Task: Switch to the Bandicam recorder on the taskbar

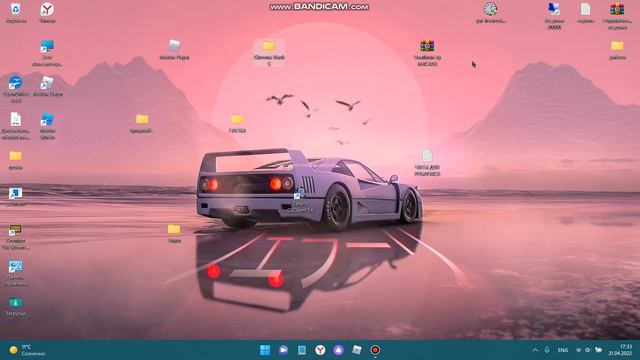Action: 375,350
